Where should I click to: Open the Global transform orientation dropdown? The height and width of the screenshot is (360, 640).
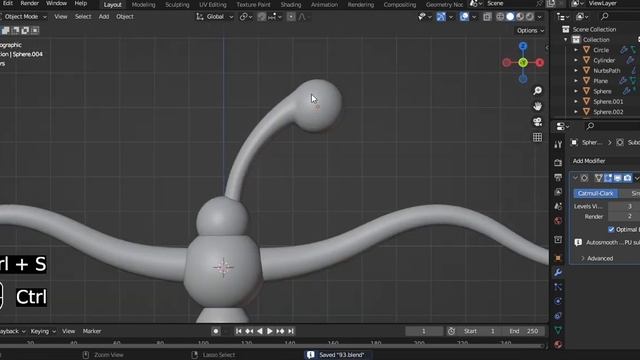(215, 17)
